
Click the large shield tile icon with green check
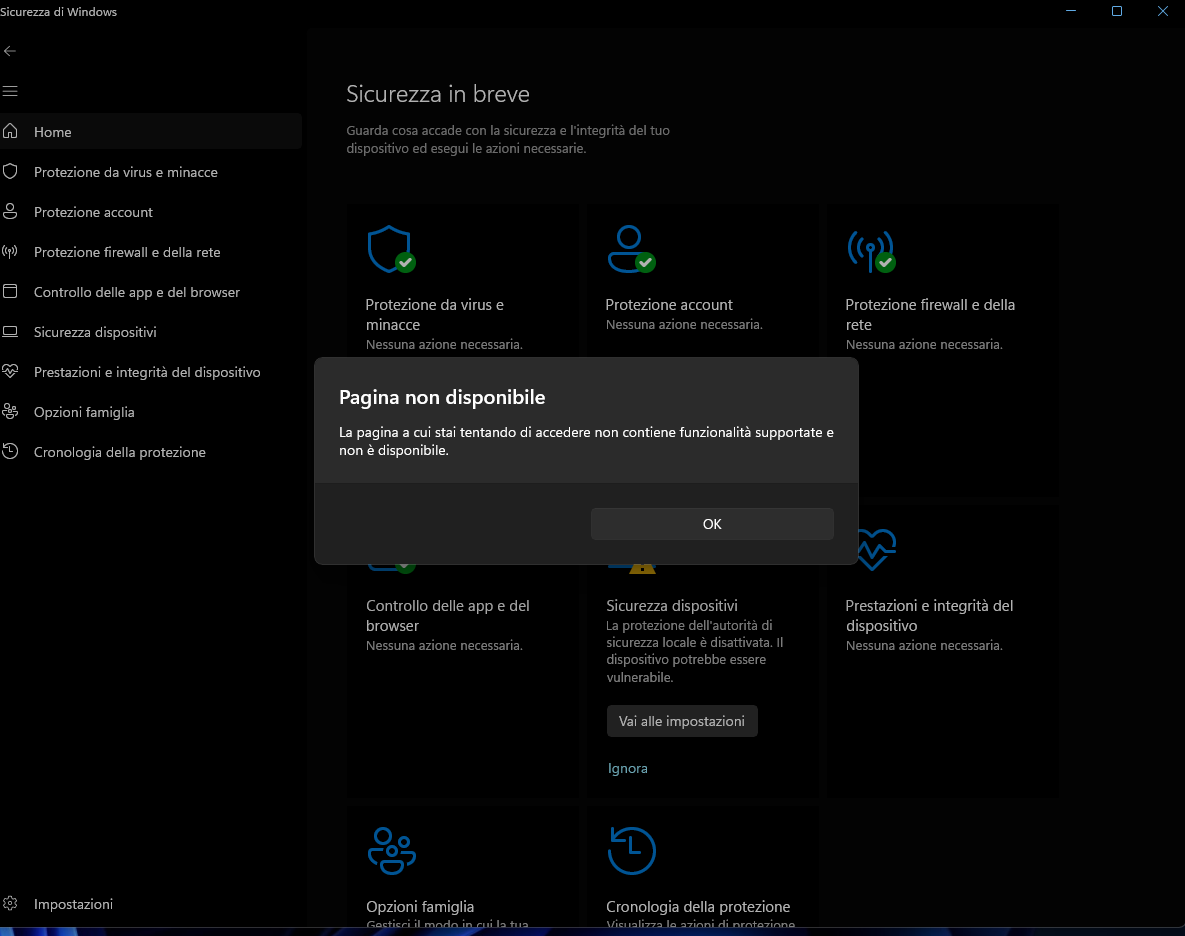(x=391, y=249)
